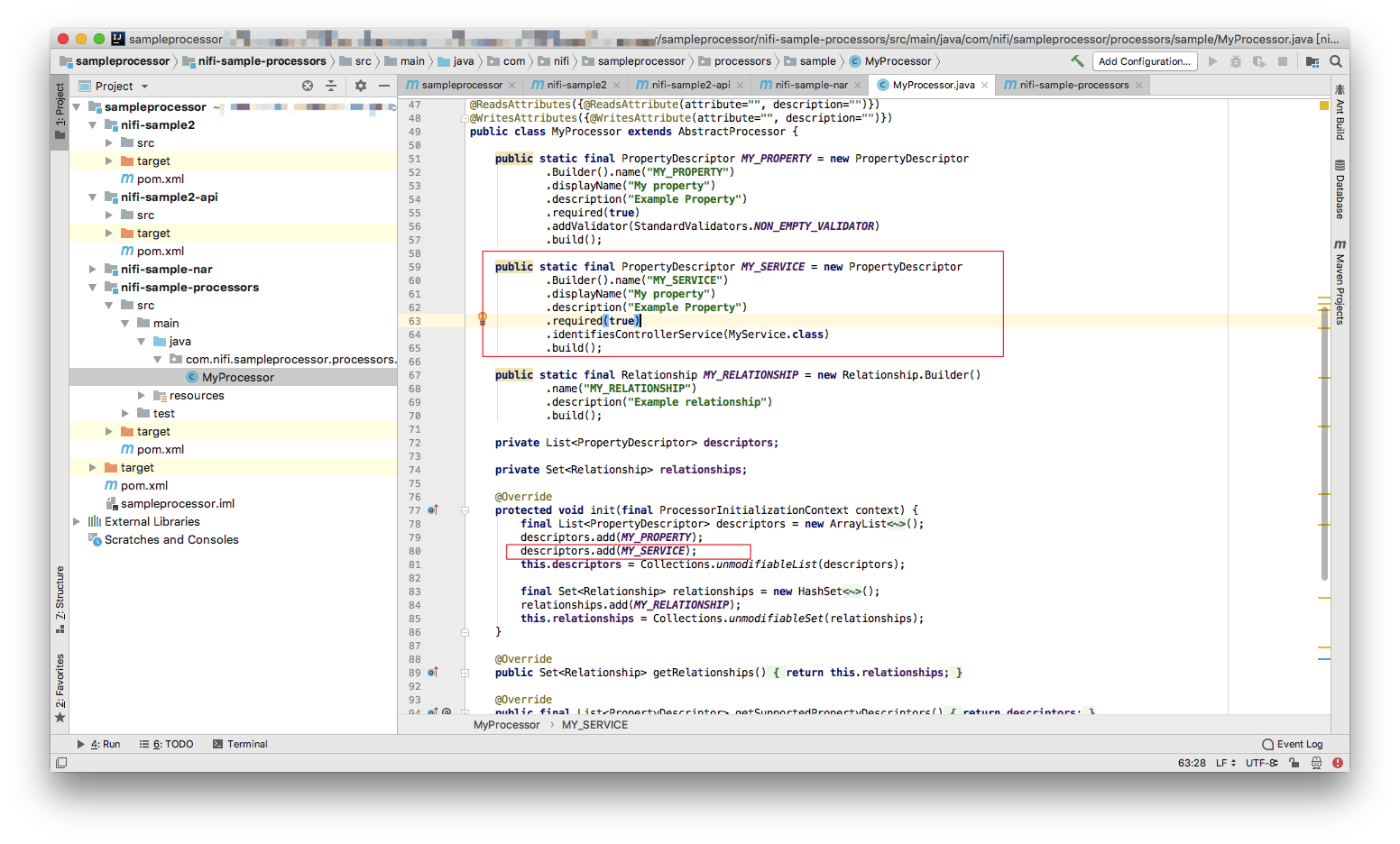Expand the test folder
The width and height of the screenshot is (1400, 844).
[x=125, y=414]
